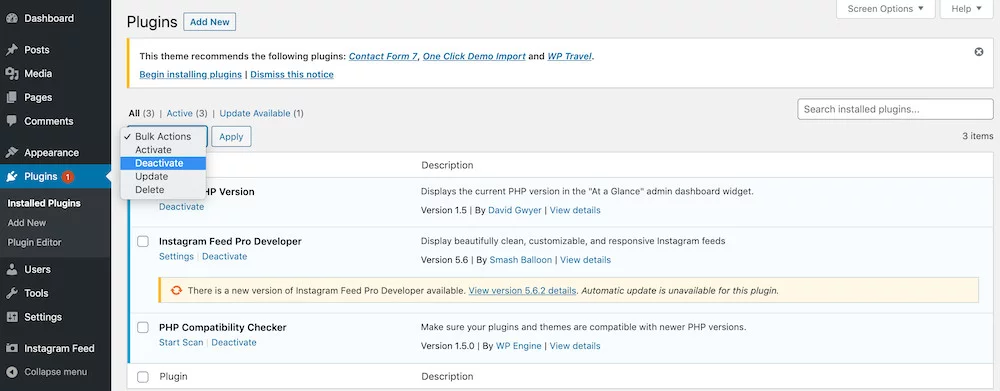This screenshot has height=391, width=1000.
Task: Click the Plugins plug icon
Action: pos(11,177)
